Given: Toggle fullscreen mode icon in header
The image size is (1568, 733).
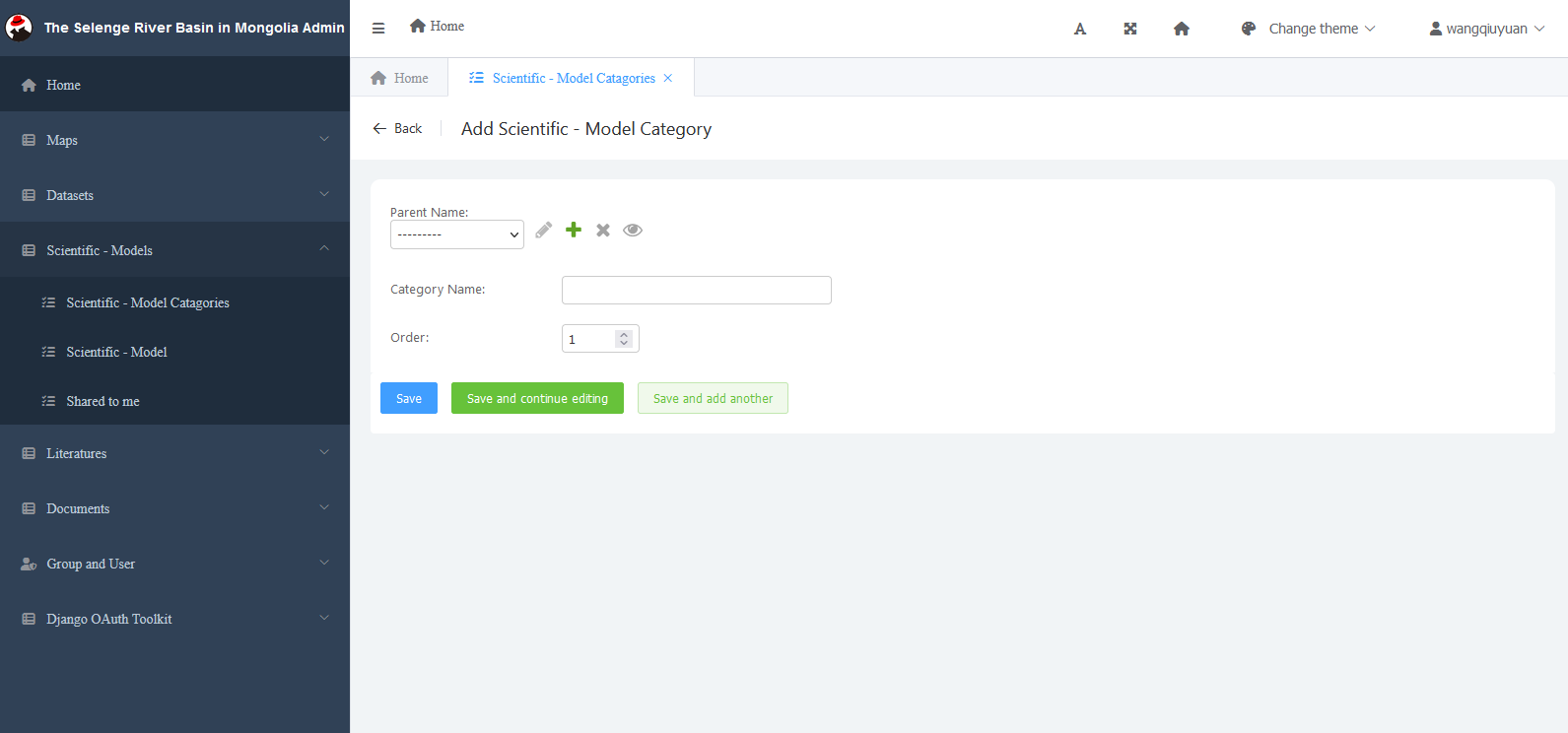Looking at the screenshot, I should (x=1130, y=29).
